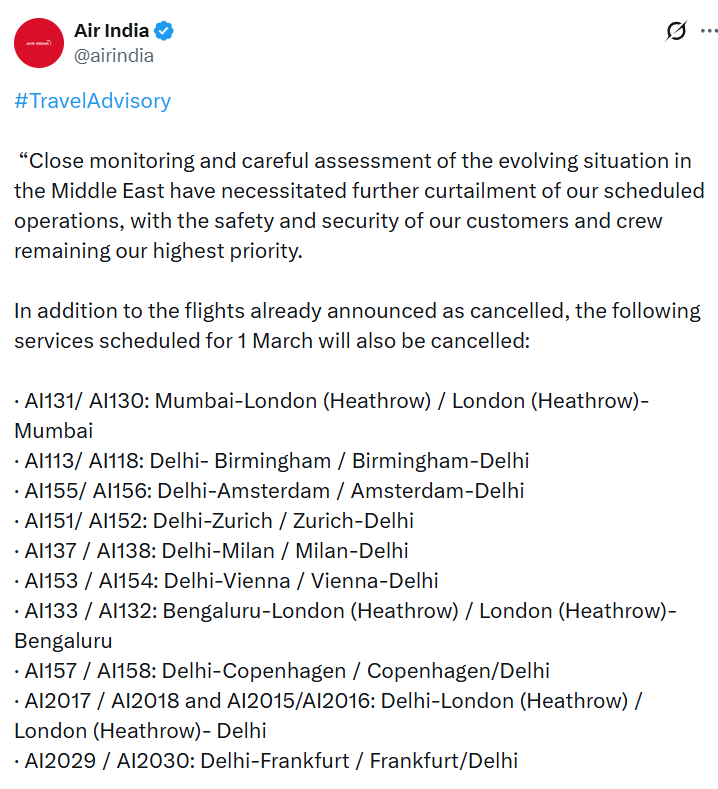Click the Air India profile avatar
Image resolution: width=718 pixels, height=789 pixels.
pyautogui.click(x=39, y=43)
